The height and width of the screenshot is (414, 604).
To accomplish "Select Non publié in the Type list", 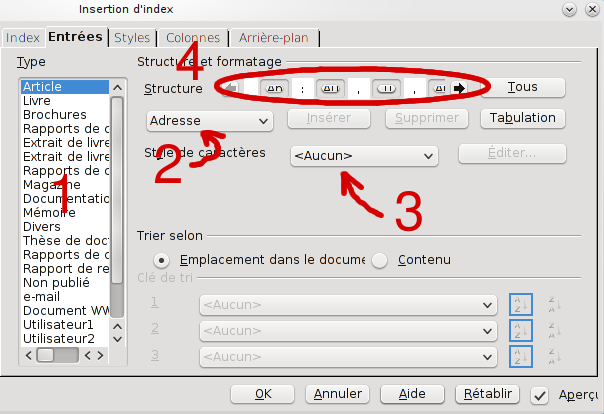I will click(65, 283).
